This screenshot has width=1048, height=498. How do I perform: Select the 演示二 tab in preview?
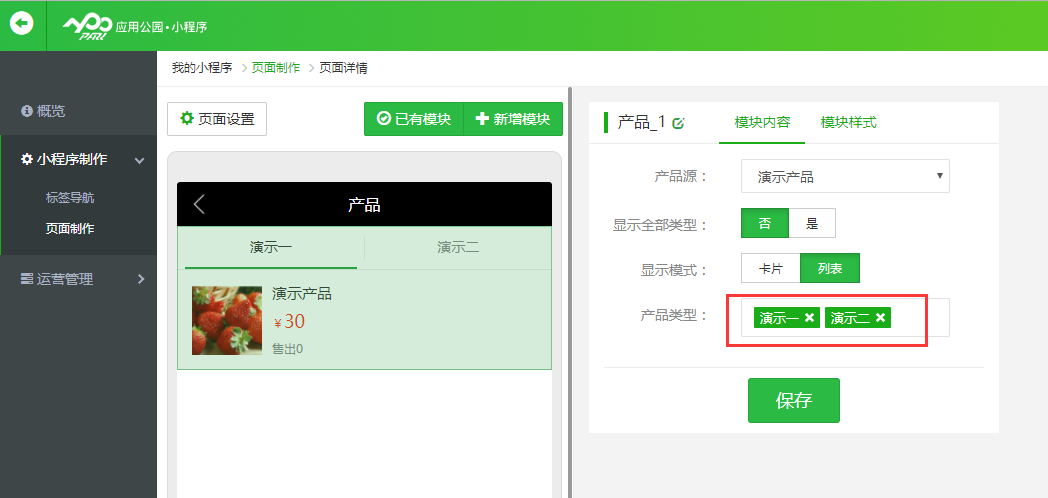click(458, 247)
